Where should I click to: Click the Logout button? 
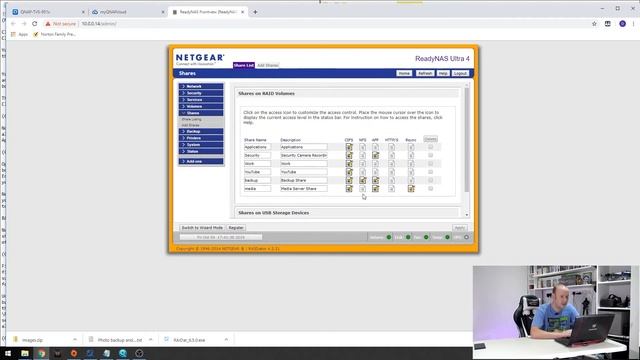coord(460,73)
